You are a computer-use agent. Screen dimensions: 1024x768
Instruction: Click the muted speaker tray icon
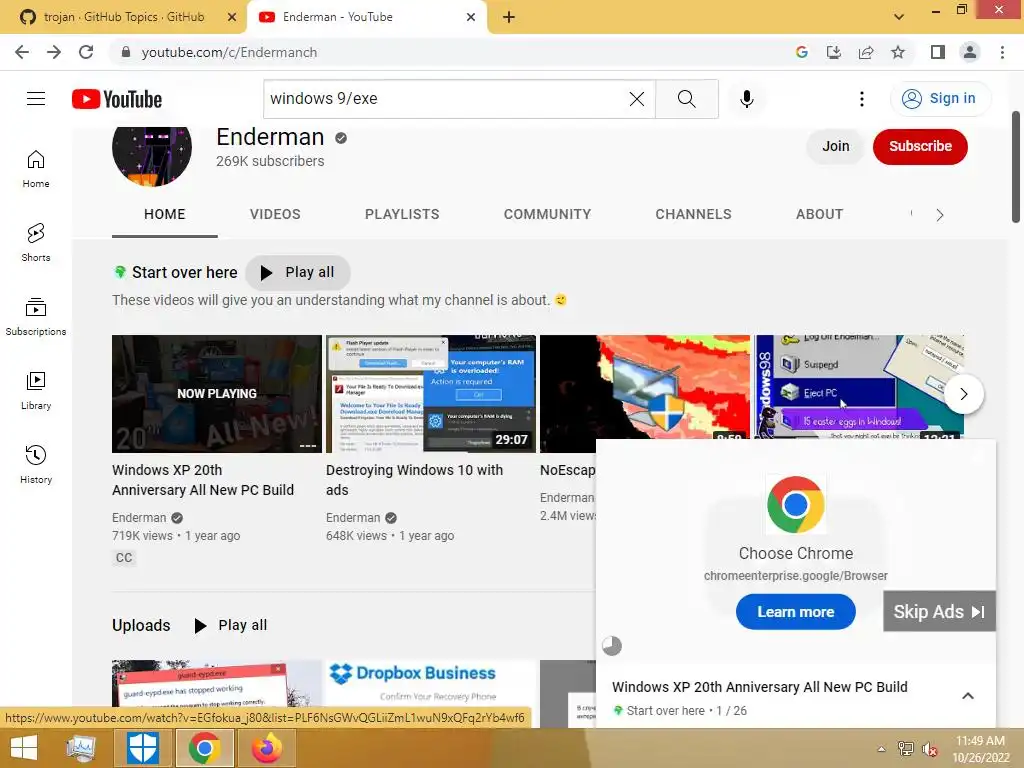point(929,748)
